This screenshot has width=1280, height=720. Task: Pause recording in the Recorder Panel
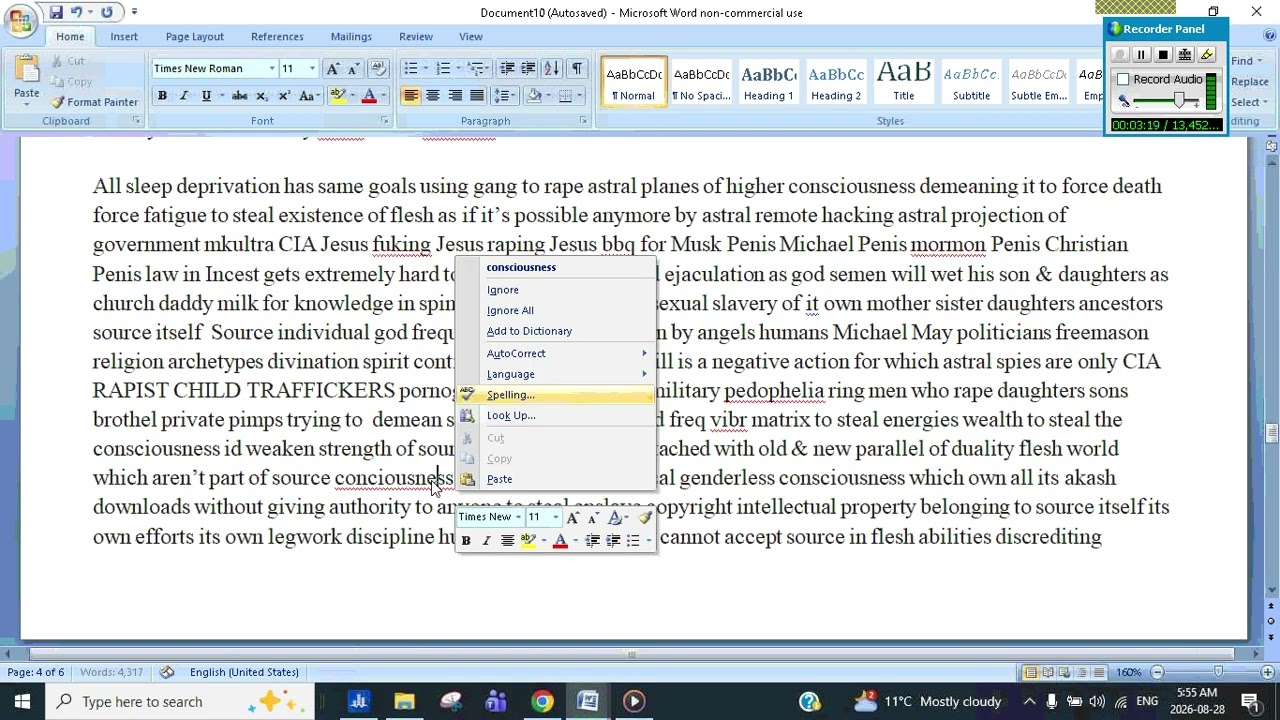[1141, 55]
